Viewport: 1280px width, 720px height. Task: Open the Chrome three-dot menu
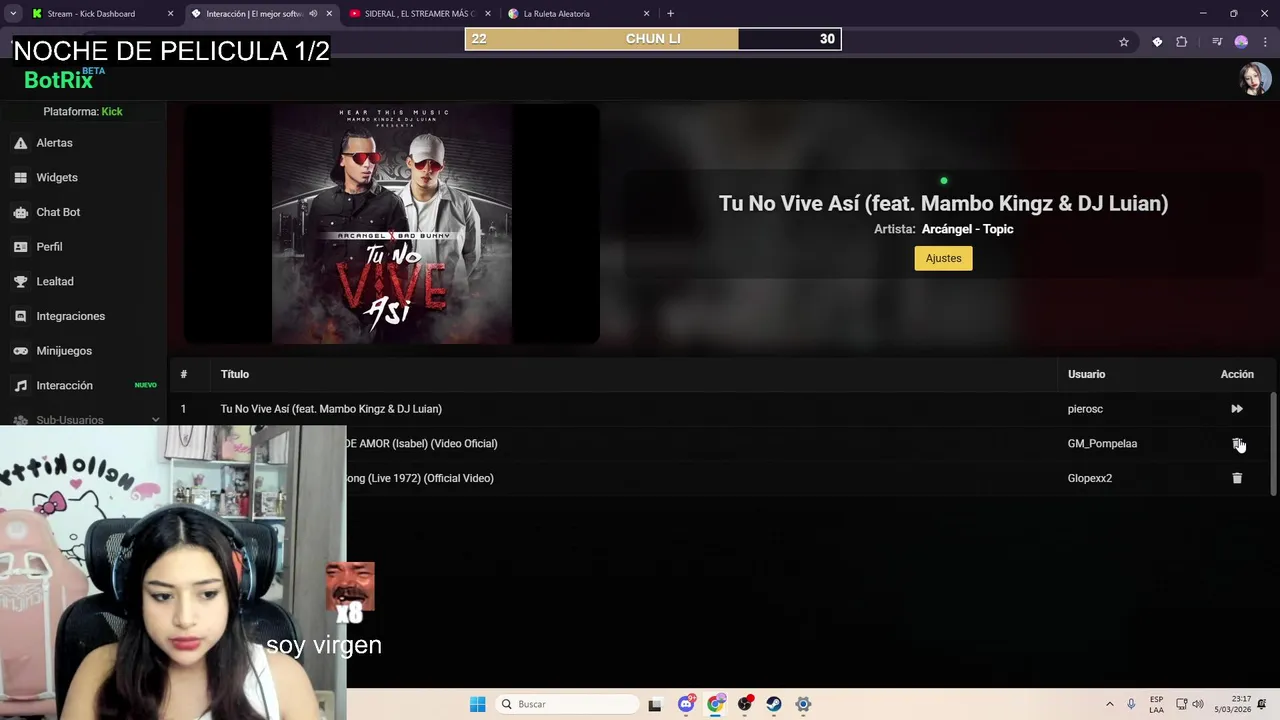[x=1265, y=42]
